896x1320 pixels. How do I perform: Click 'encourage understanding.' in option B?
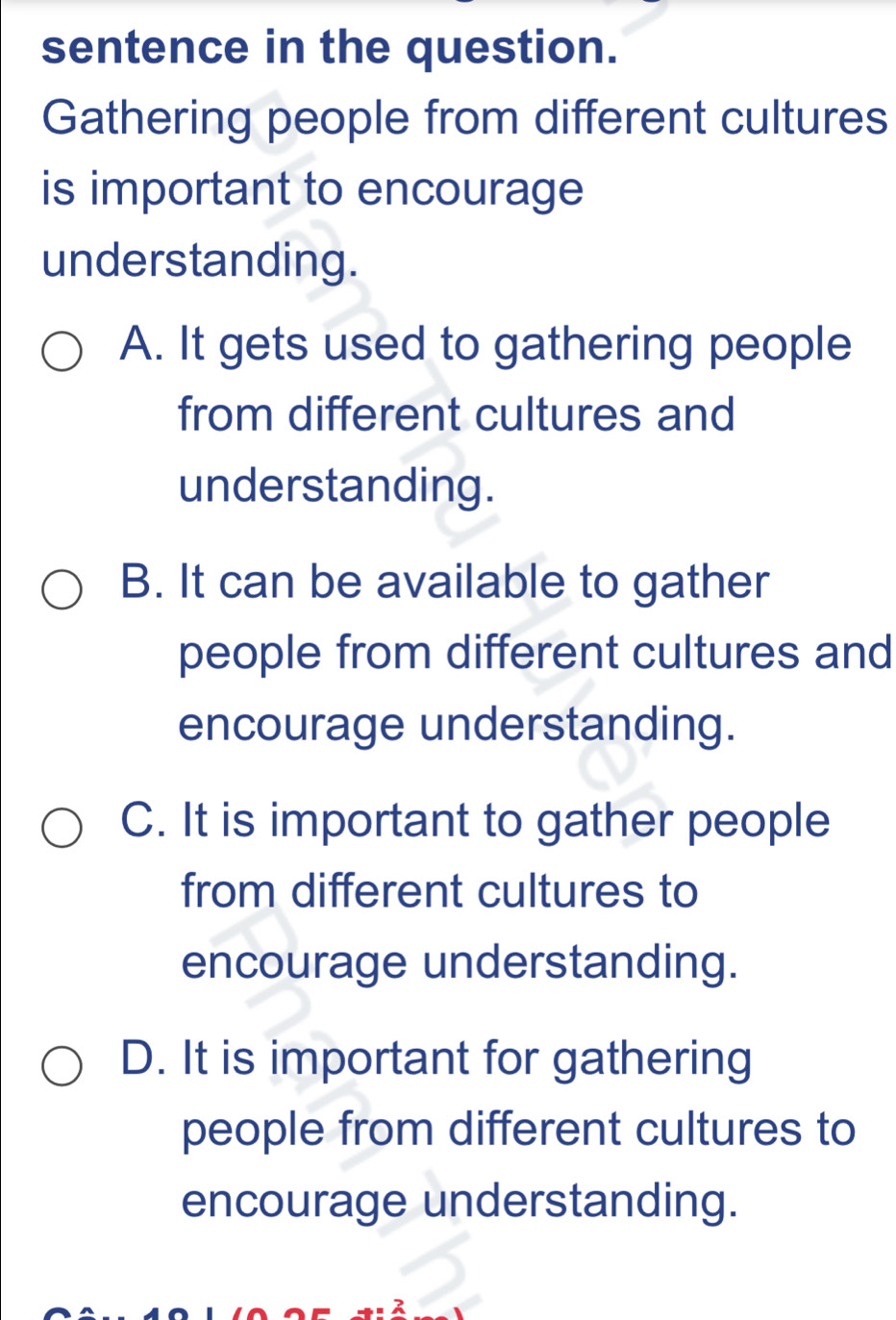click(458, 725)
